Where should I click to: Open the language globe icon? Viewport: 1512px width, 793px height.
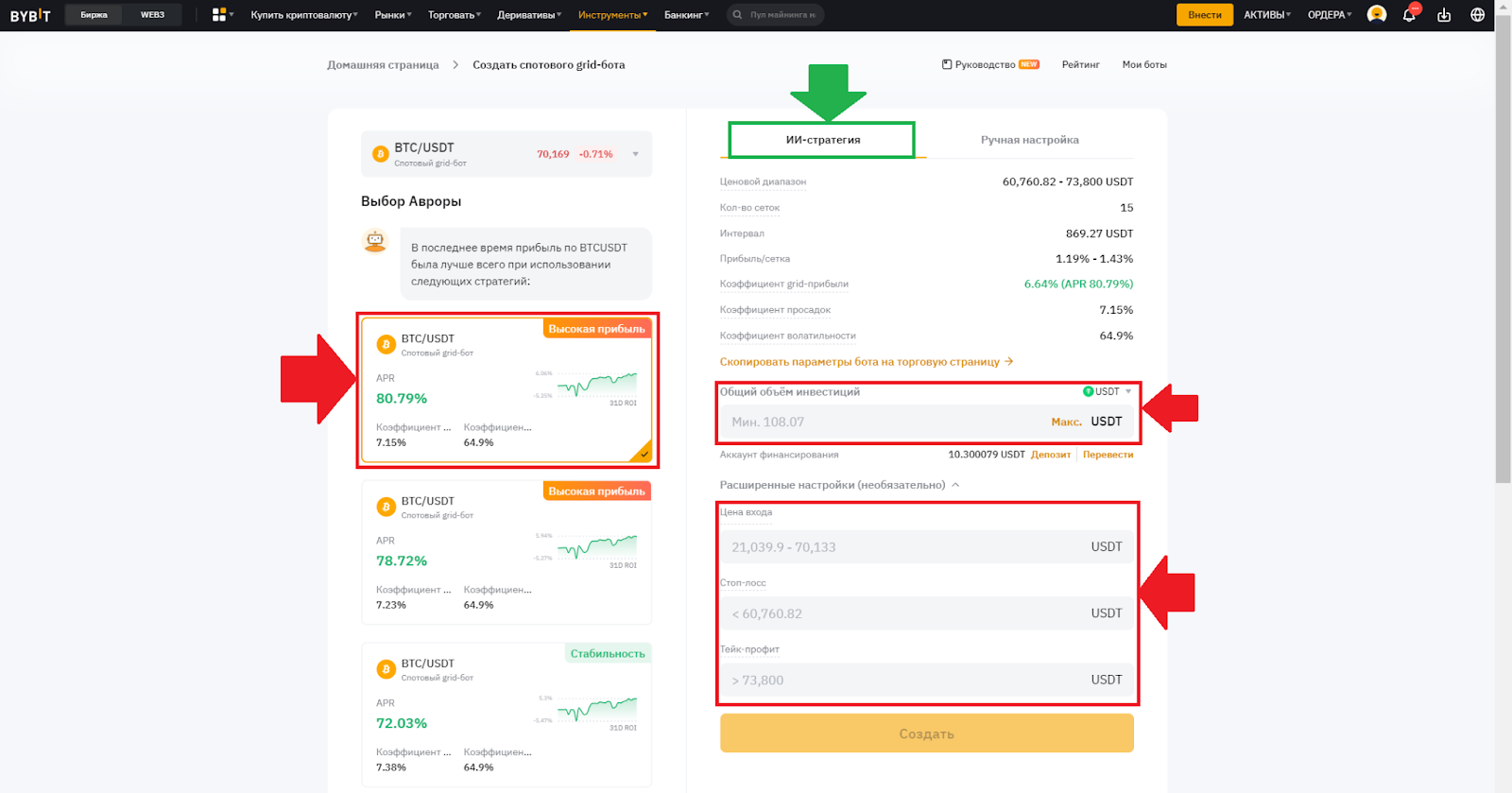(x=1478, y=15)
